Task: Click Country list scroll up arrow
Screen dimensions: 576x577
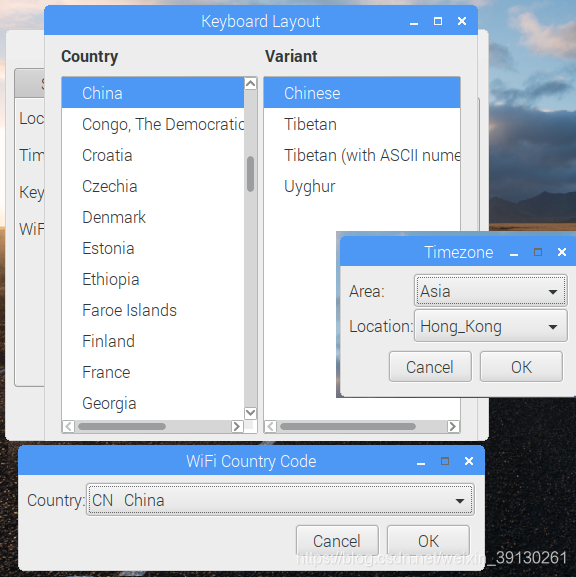Action: point(250,84)
